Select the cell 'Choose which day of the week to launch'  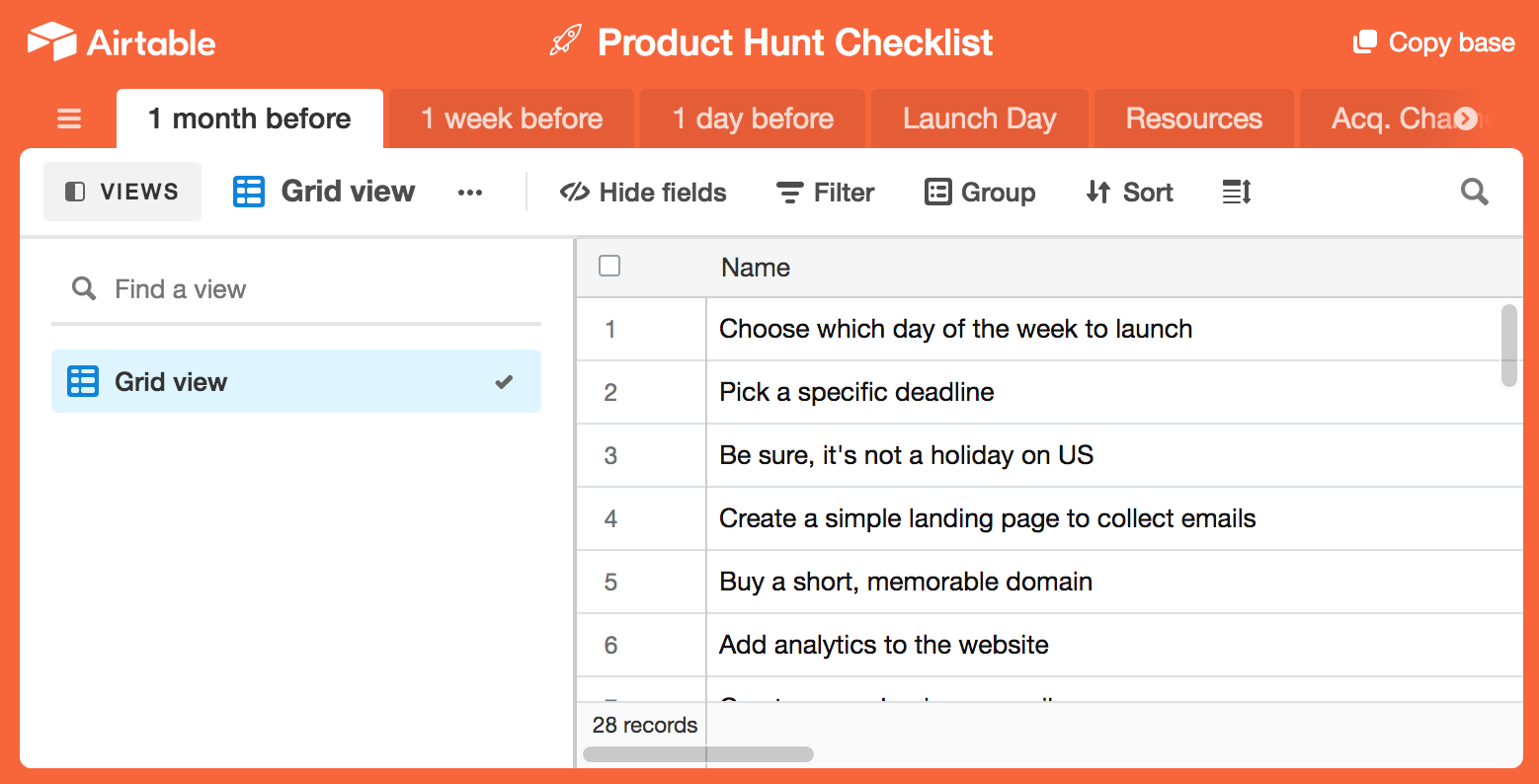pyautogui.click(x=1114, y=329)
